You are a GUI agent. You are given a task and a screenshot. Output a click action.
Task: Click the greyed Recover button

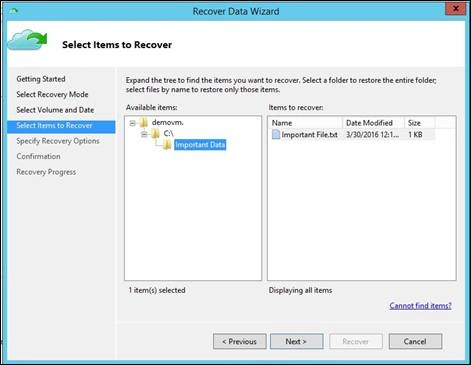pos(356,342)
